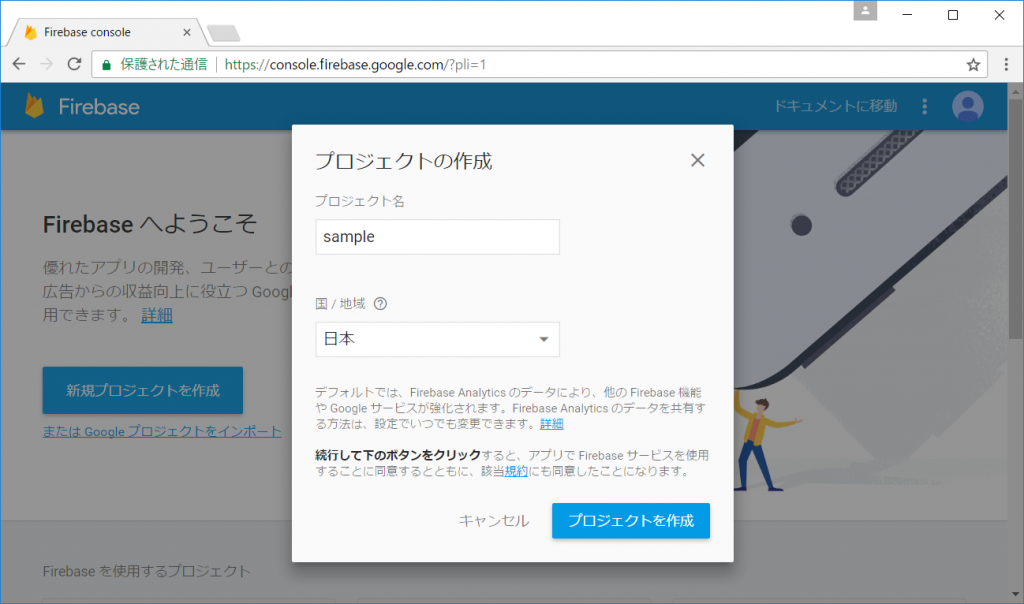Click the キャンセル button
The width and height of the screenshot is (1024, 604).
coord(493,520)
